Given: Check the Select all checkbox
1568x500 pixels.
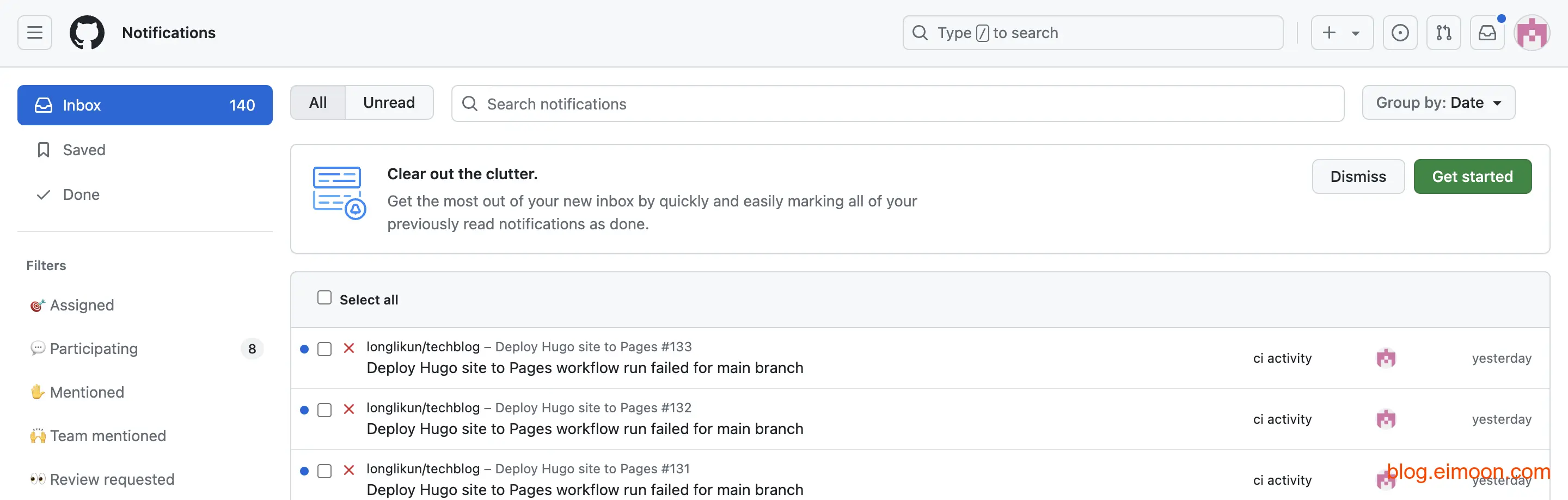Looking at the screenshot, I should 324,298.
